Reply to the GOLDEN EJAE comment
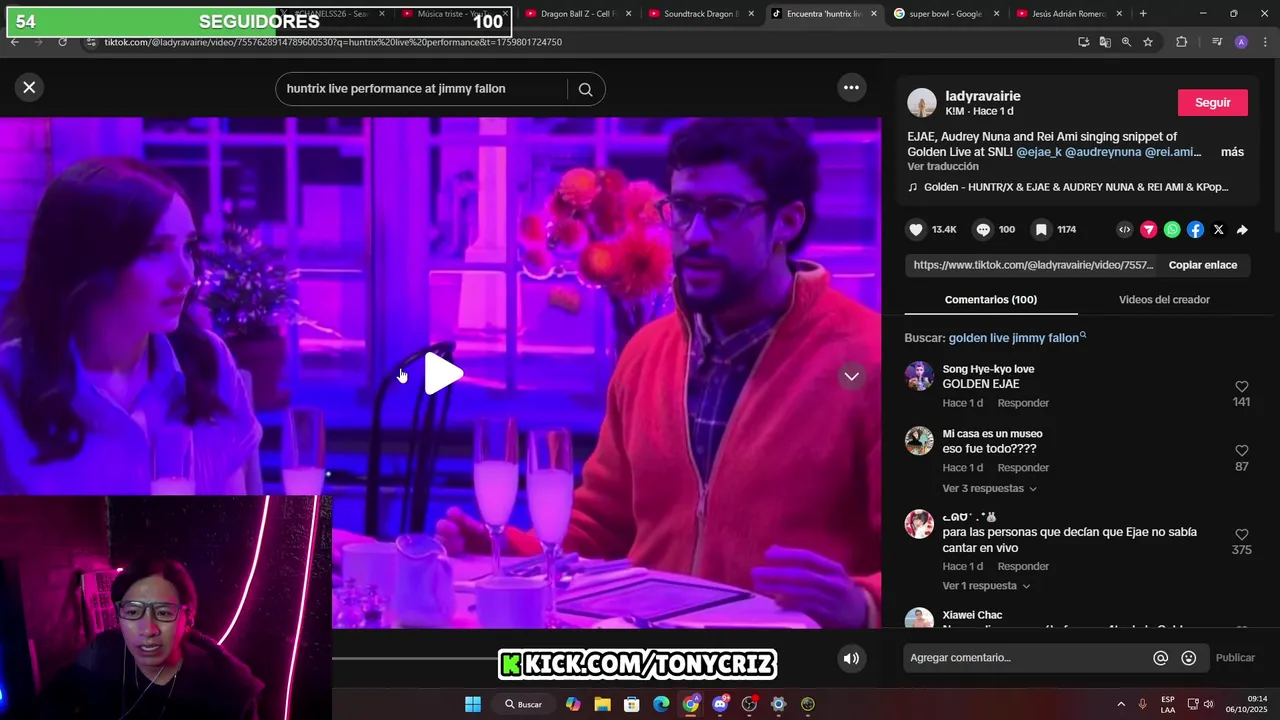The width and height of the screenshot is (1280, 720). [1023, 403]
